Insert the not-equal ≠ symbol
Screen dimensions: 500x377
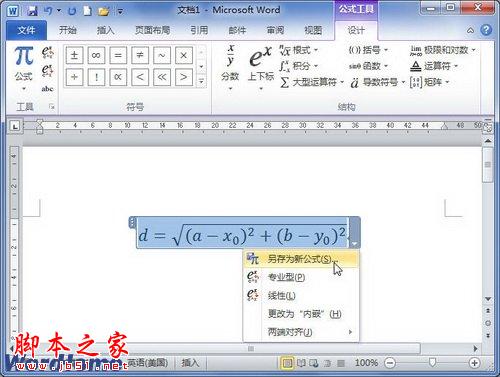(x=140, y=55)
